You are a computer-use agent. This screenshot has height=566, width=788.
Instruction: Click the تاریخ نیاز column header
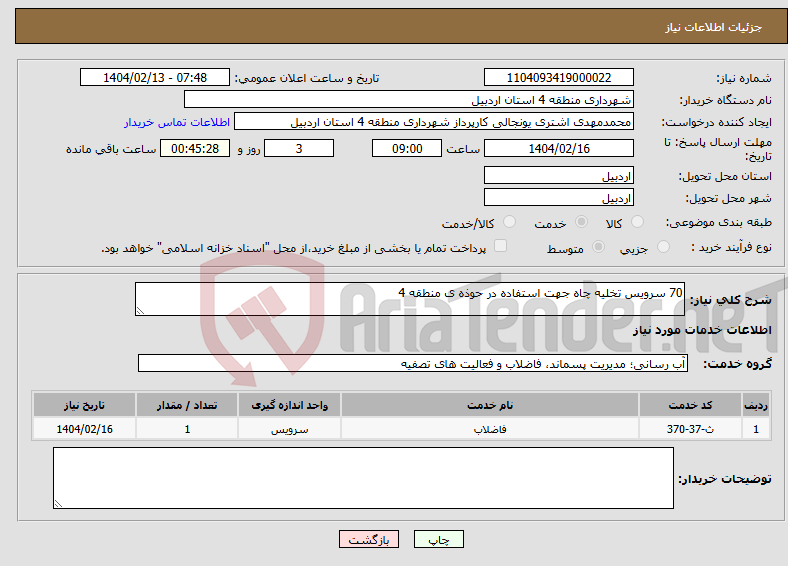84,405
